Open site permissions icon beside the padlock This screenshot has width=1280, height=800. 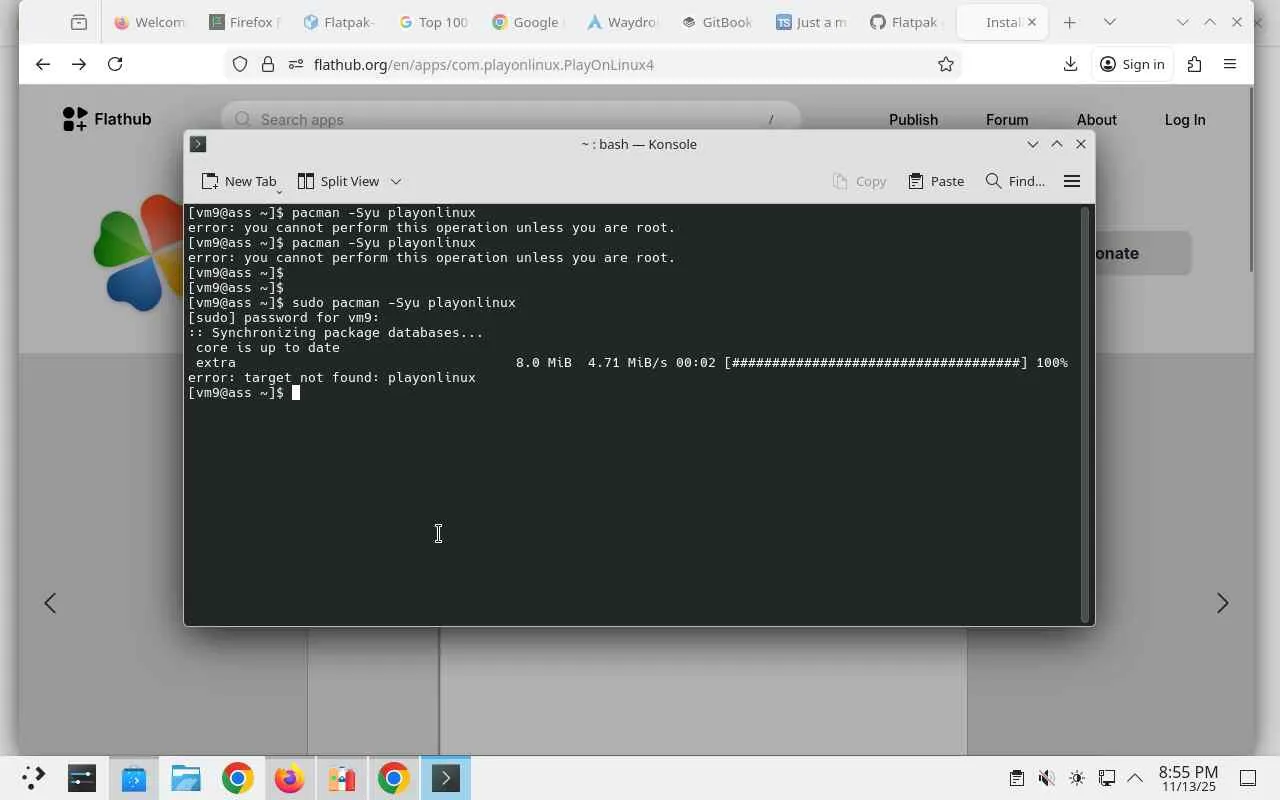click(x=295, y=64)
